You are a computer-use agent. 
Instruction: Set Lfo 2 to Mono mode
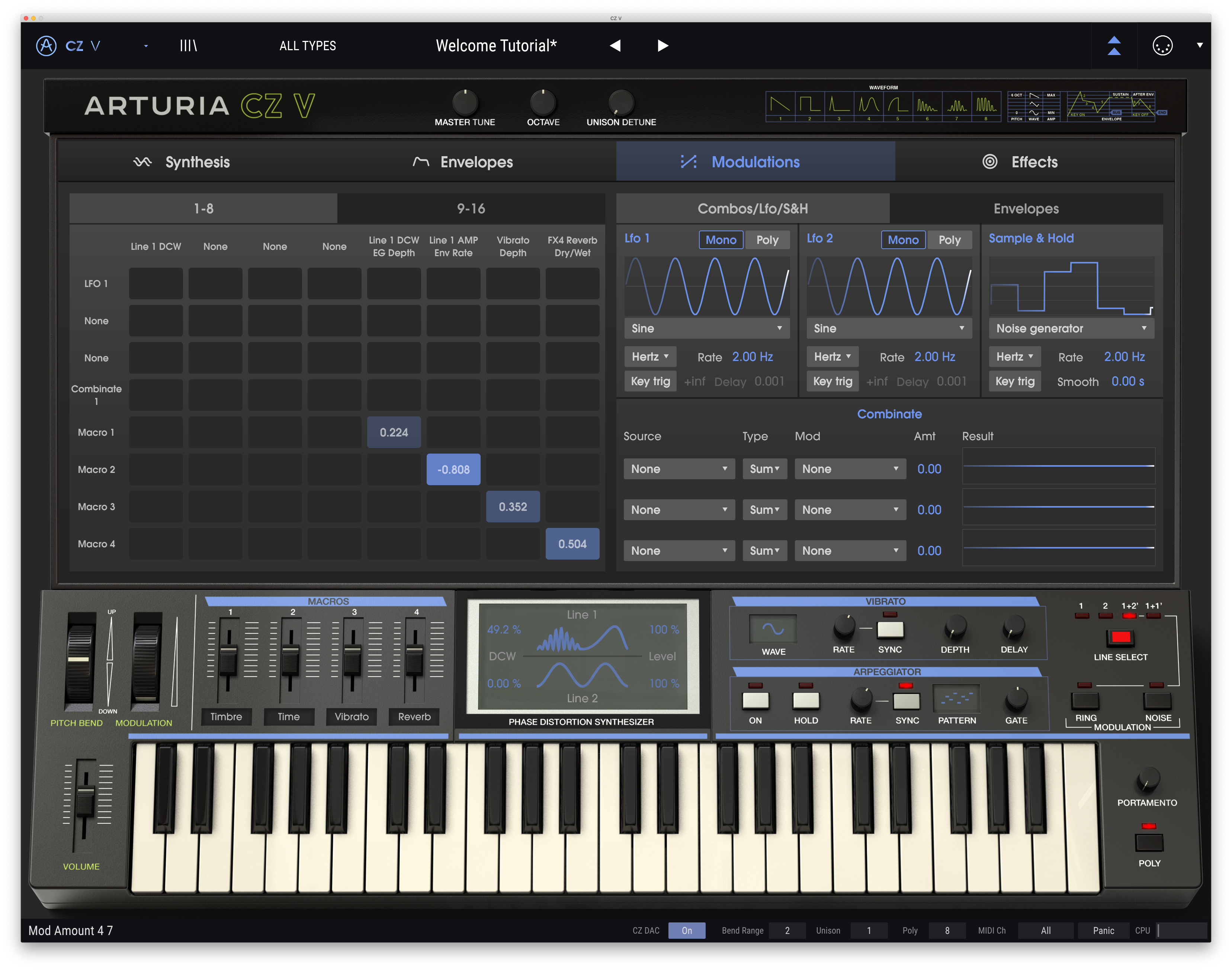(903, 240)
